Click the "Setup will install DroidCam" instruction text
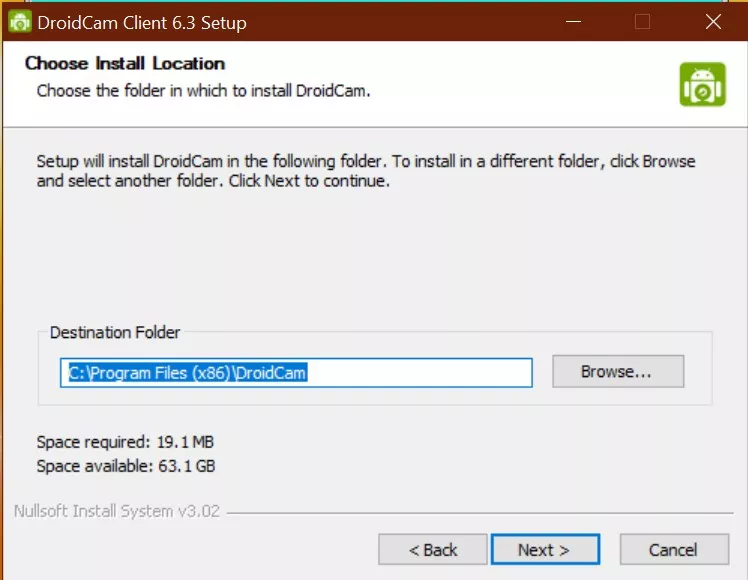 (365, 171)
